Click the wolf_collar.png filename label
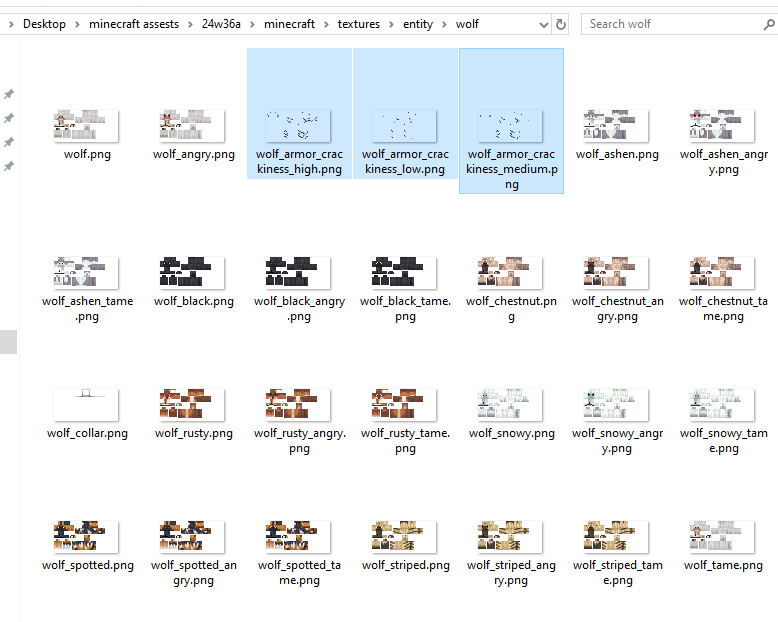This screenshot has height=622, width=778. click(x=87, y=433)
